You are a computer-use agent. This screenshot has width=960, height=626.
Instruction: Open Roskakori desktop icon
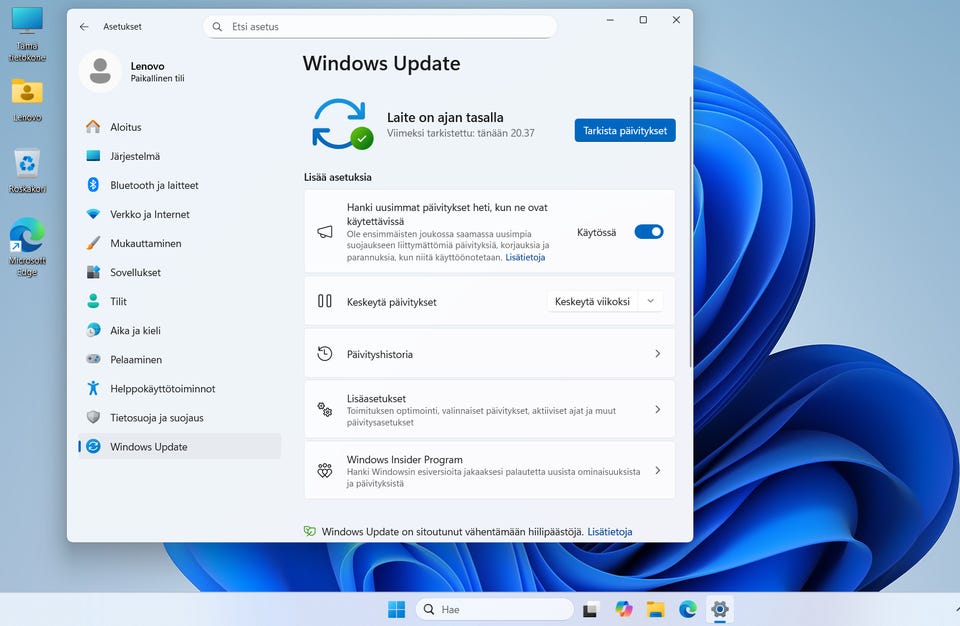[x=27, y=166]
